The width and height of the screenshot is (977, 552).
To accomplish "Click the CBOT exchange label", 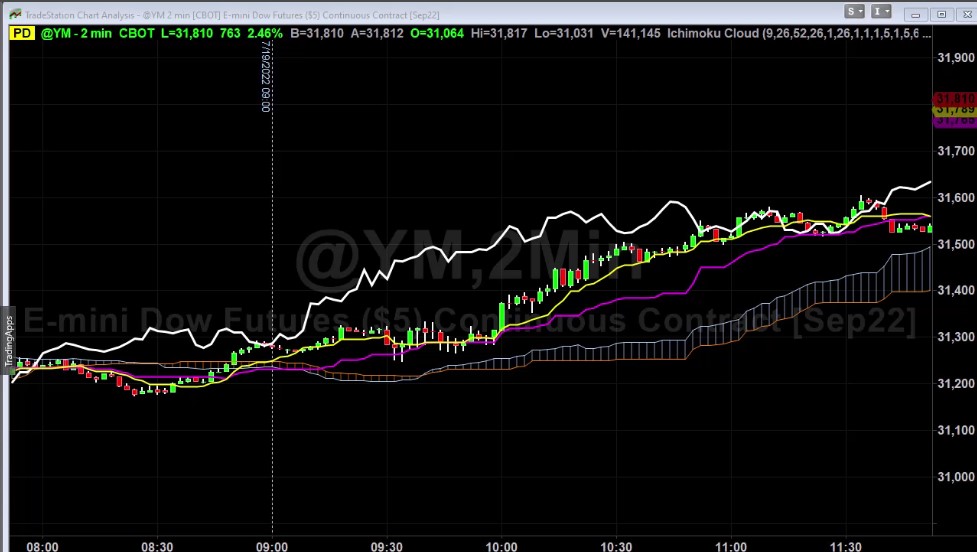I will (x=136, y=33).
